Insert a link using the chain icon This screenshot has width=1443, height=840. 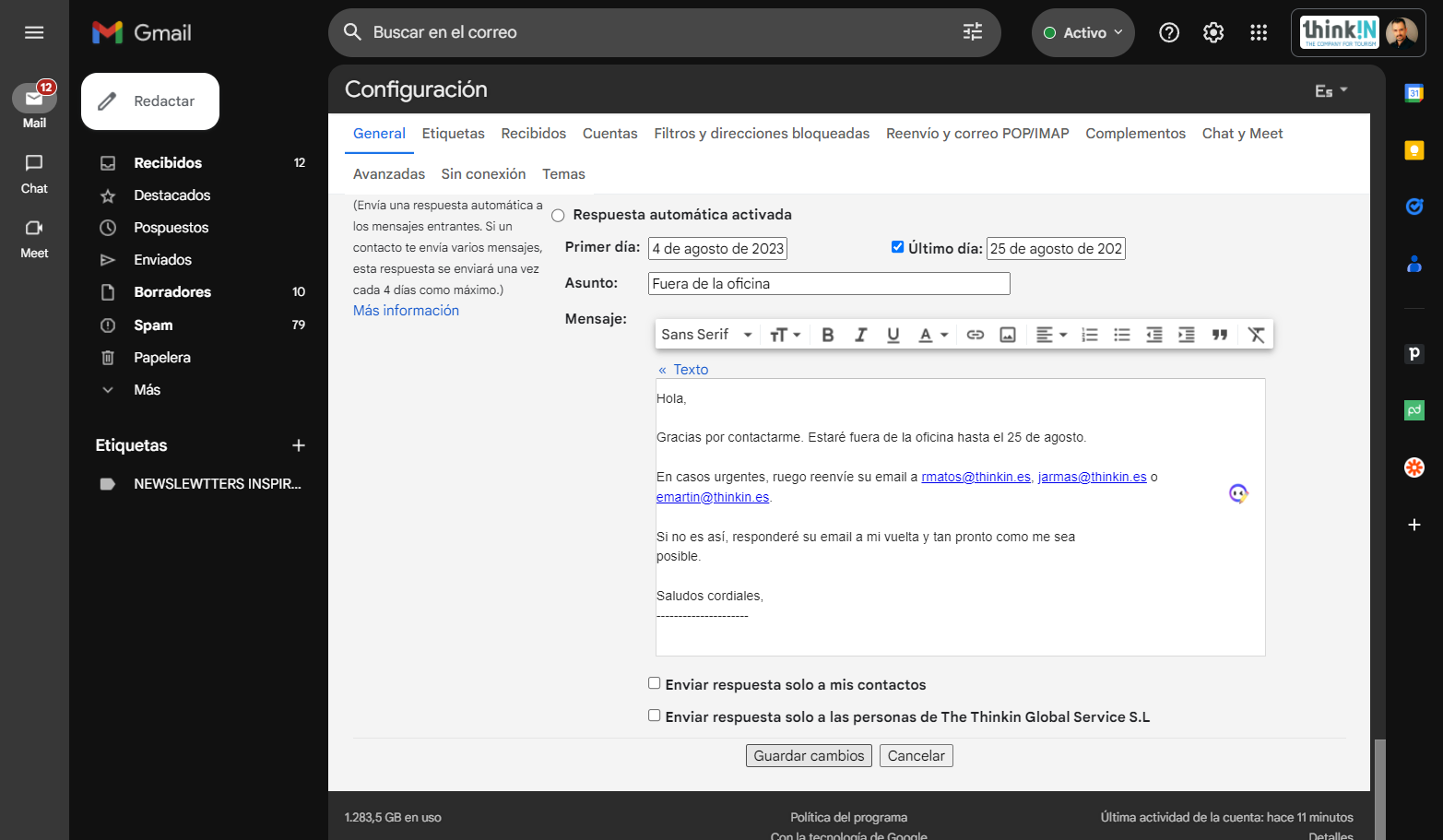pos(976,335)
